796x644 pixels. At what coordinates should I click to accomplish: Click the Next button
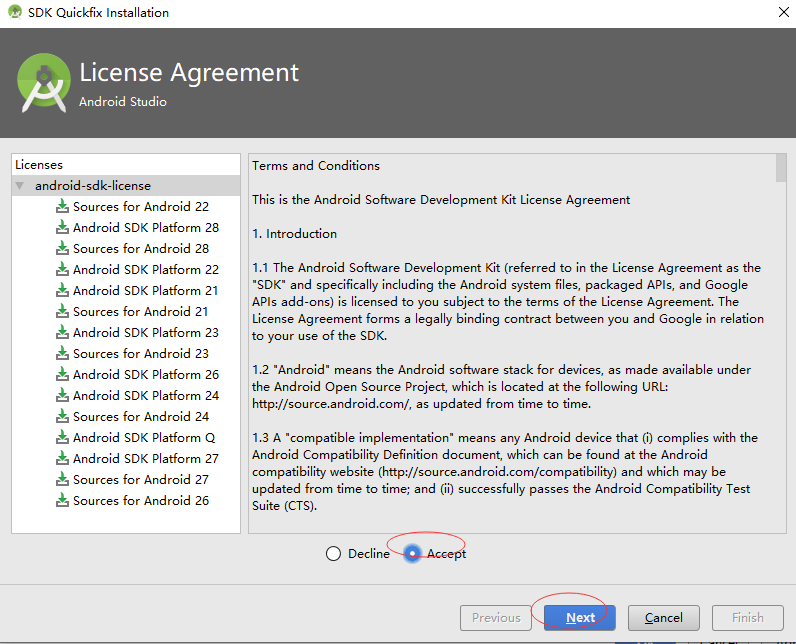point(580,618)
